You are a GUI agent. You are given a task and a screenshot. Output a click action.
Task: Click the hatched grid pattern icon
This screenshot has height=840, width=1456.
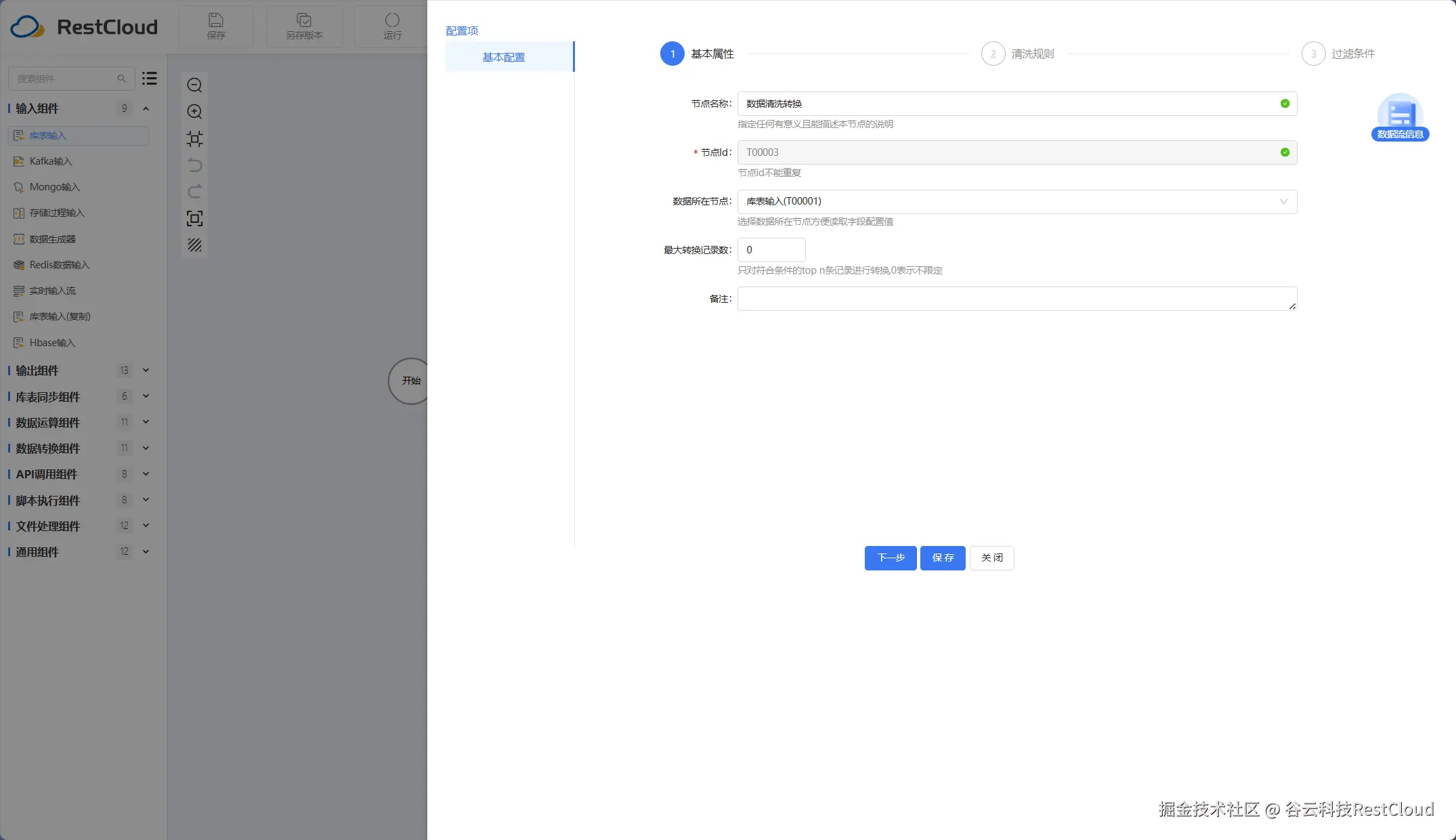tap(194, 245)
